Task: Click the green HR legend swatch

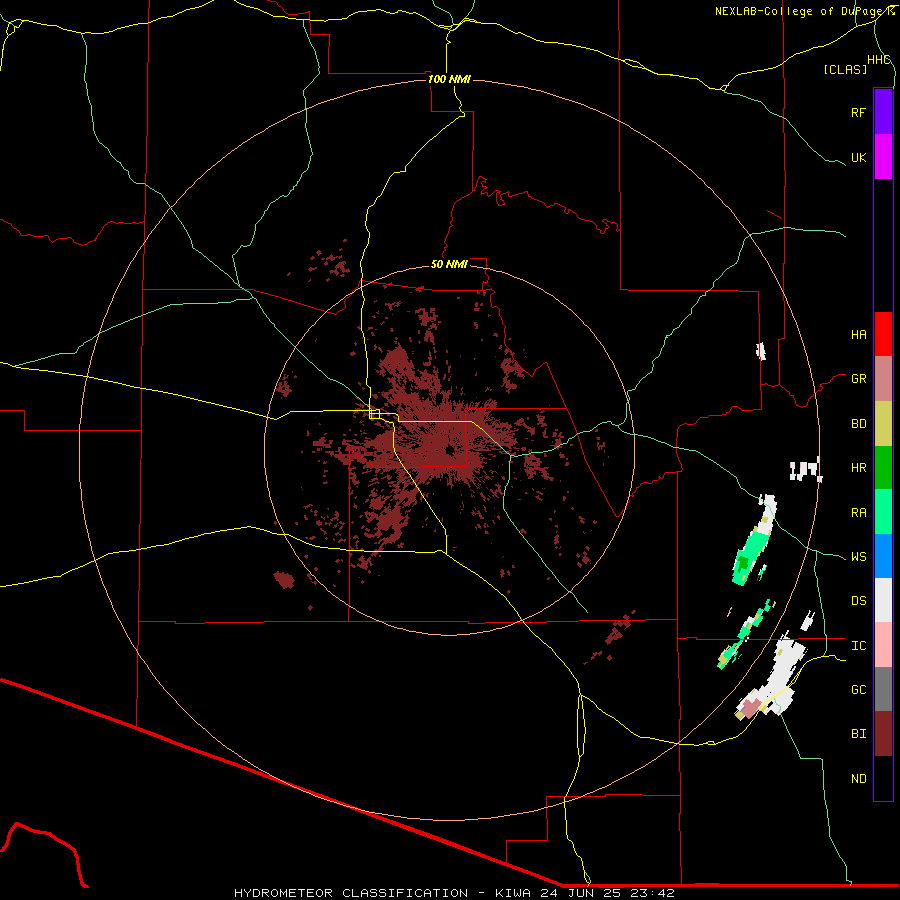Action: point(883,468)
